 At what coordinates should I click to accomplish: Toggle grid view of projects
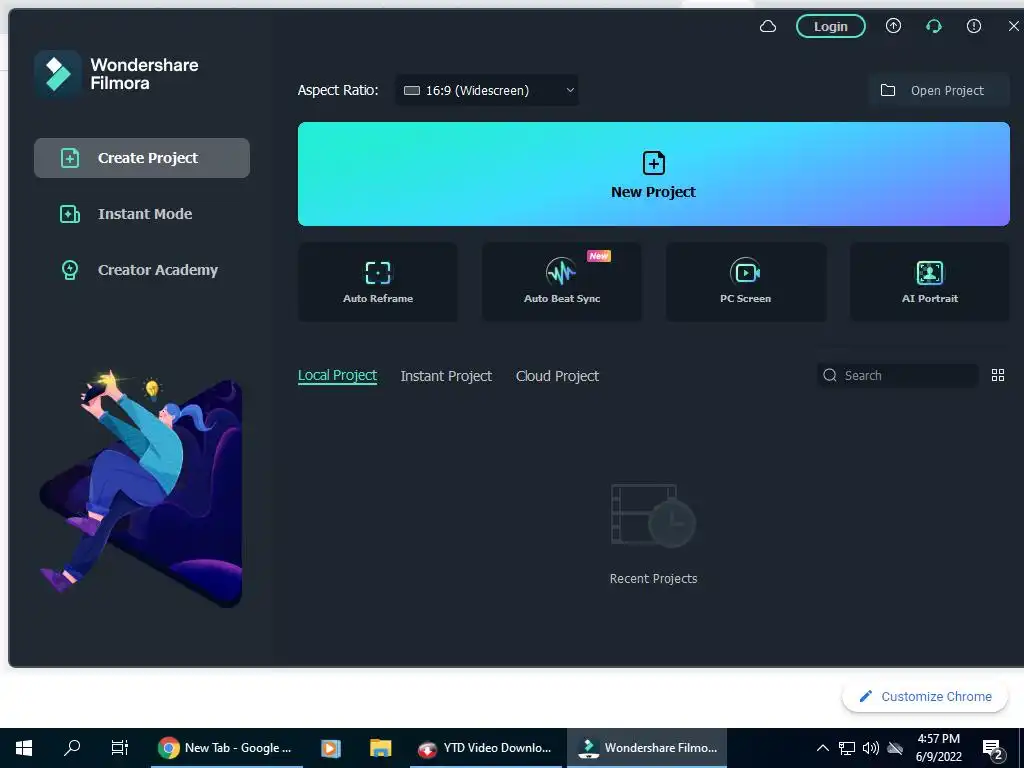[x=998, y=375]
